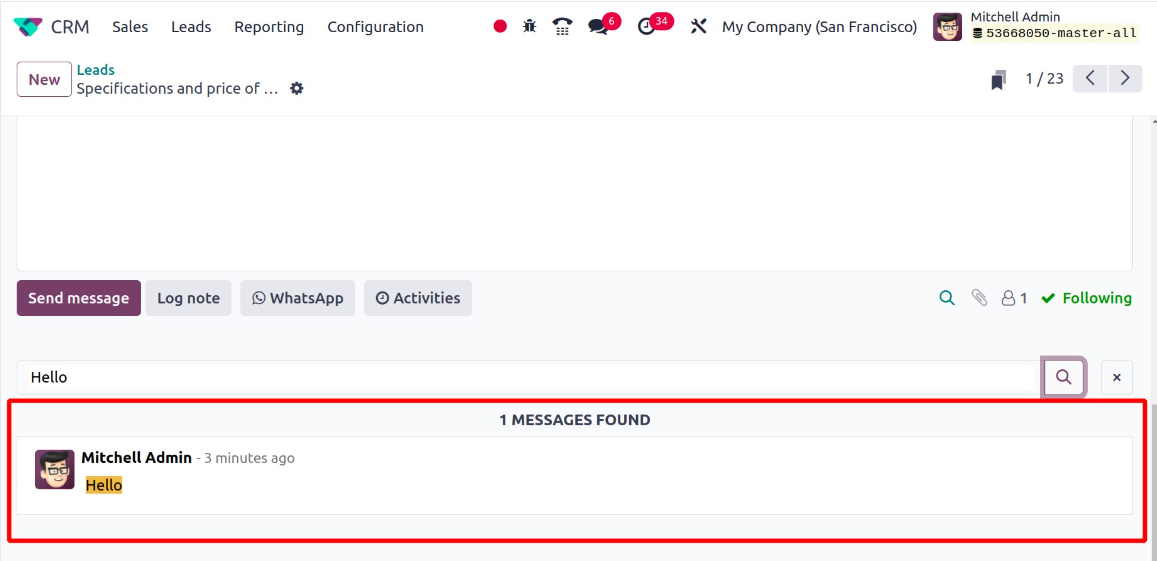
Task: Open the CRM app home logo
Action: [x=29, y=27]
